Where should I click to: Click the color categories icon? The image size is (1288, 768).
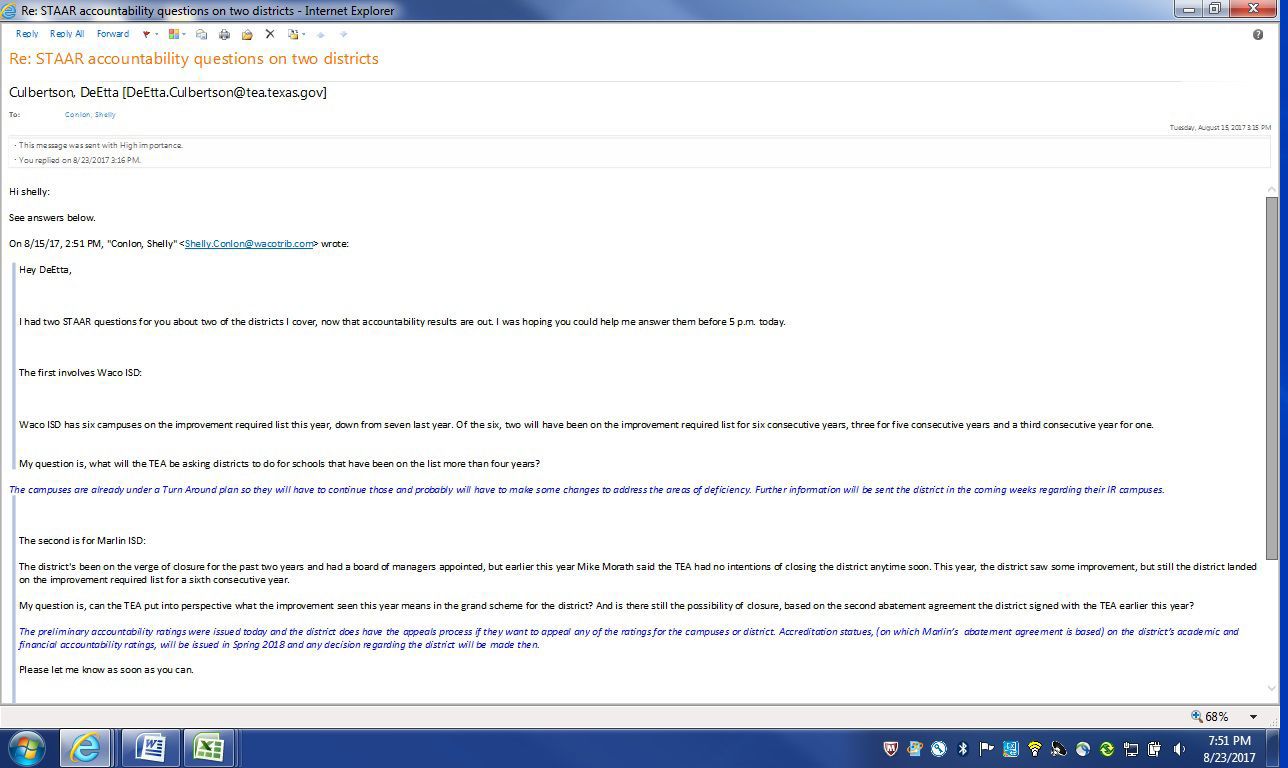click(x=174, y=34)
